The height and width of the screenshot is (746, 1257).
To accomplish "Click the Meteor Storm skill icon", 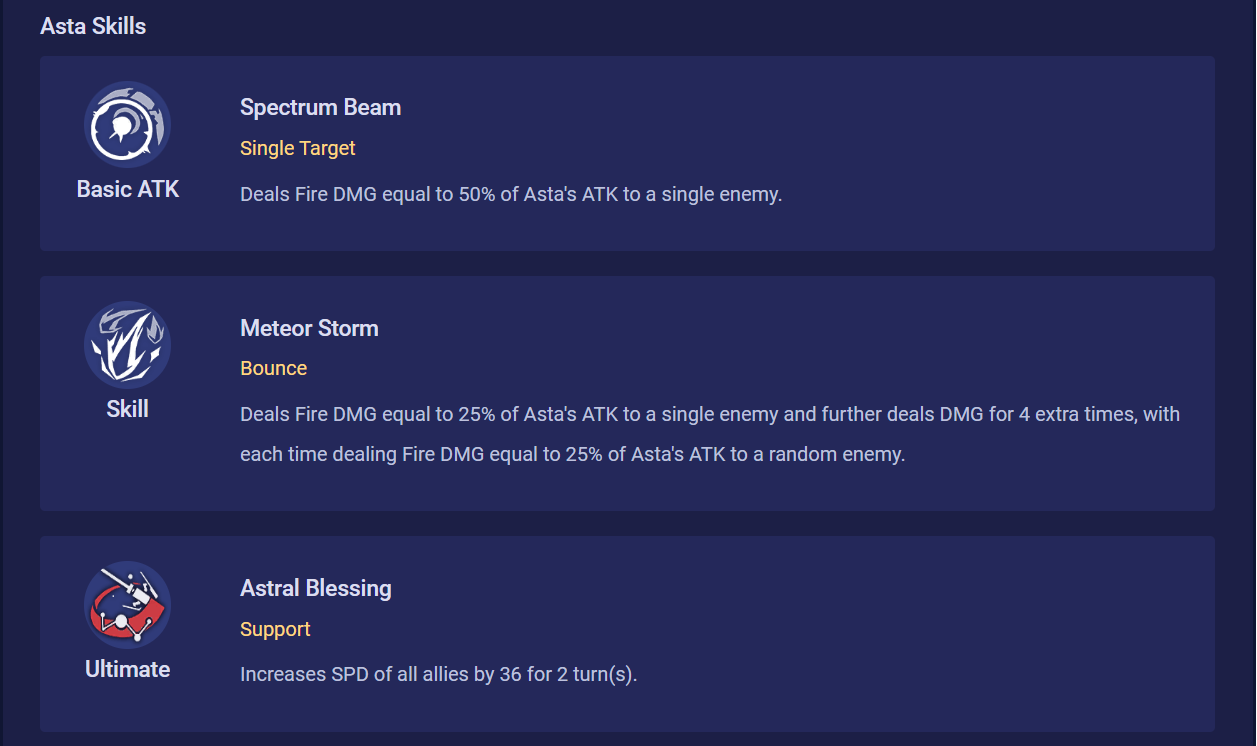I will (127, 345).
